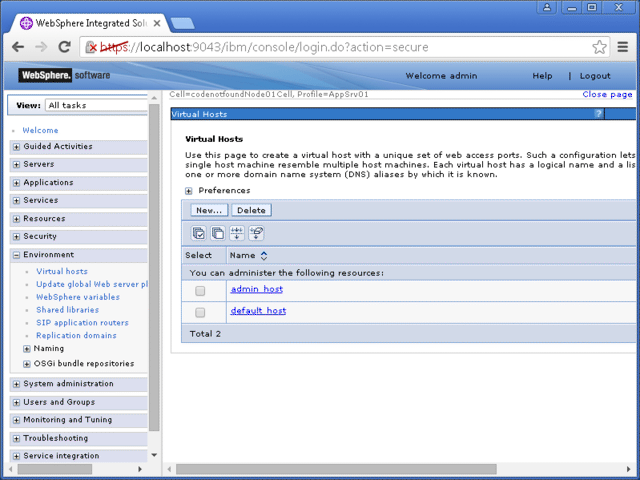Open the admin_host link
Viewport: 640px width, 480px height.
[256, 289]
